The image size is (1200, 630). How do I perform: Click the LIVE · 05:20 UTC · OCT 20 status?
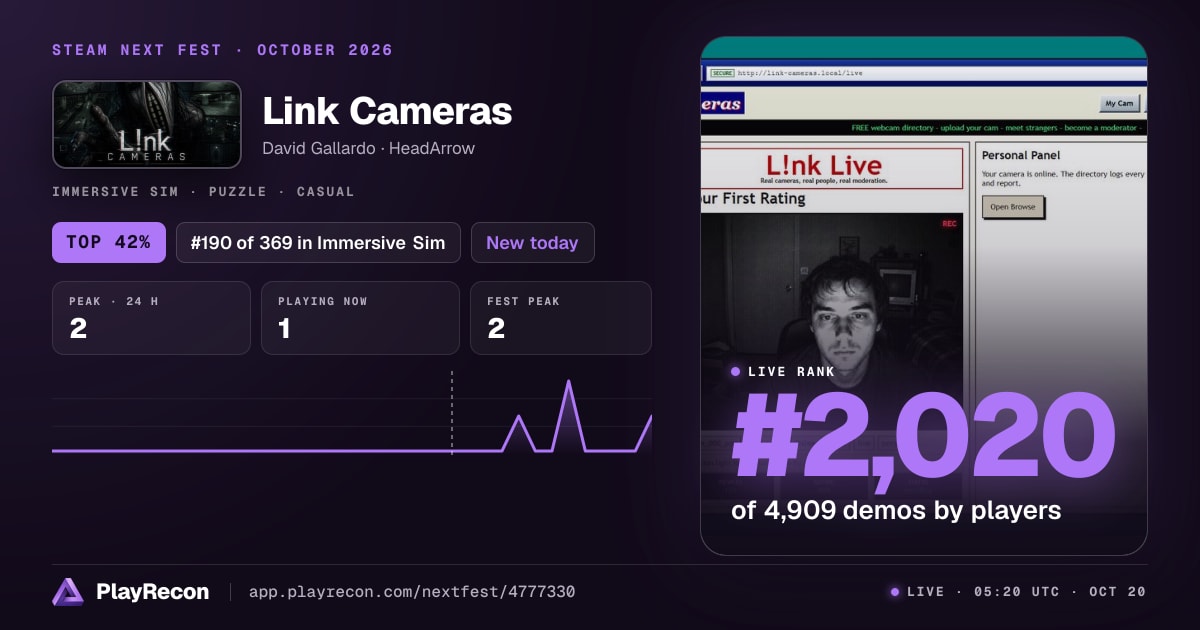point(1017,592)
